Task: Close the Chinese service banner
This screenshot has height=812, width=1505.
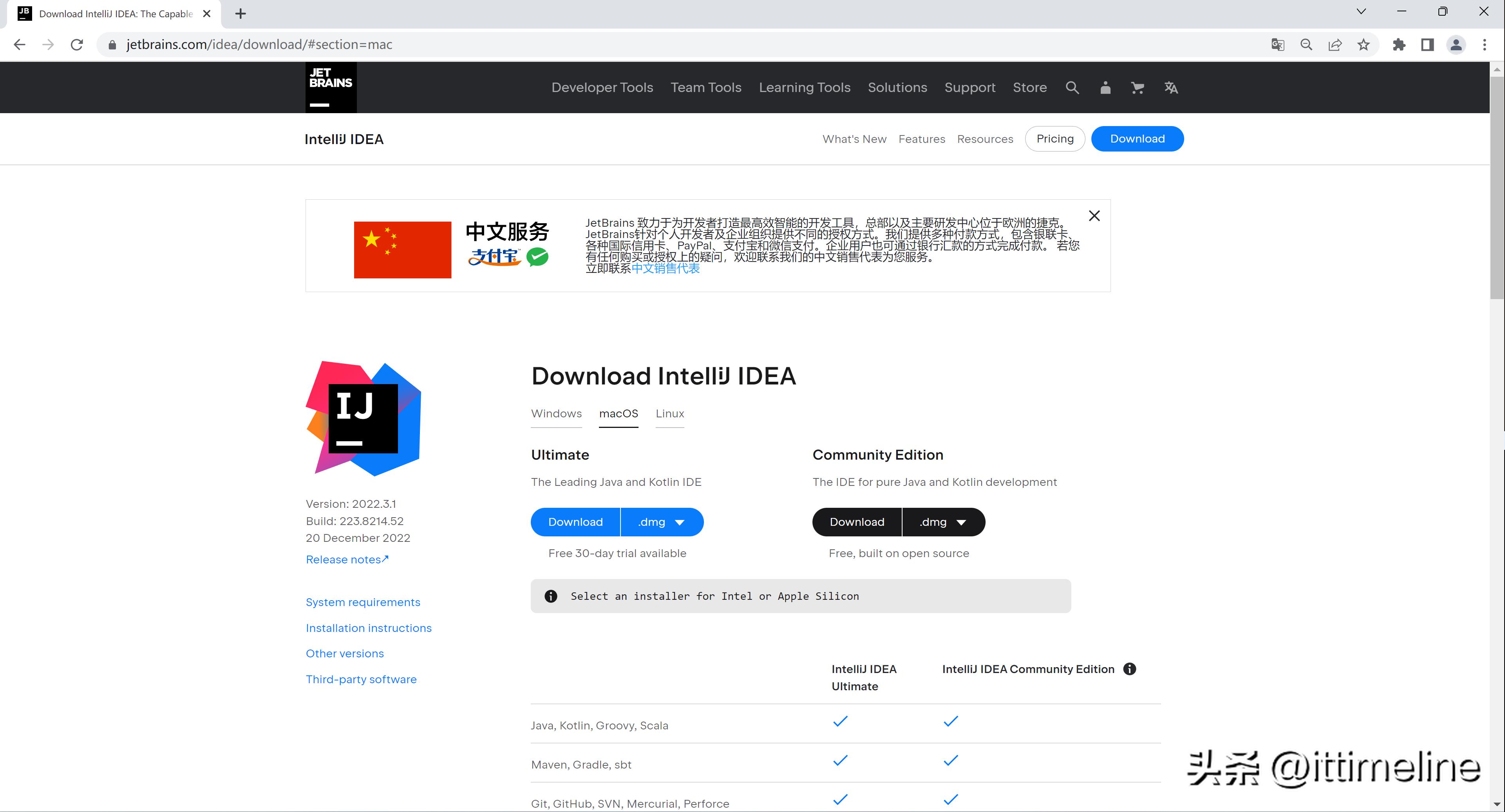Action: pos(1094,216)
